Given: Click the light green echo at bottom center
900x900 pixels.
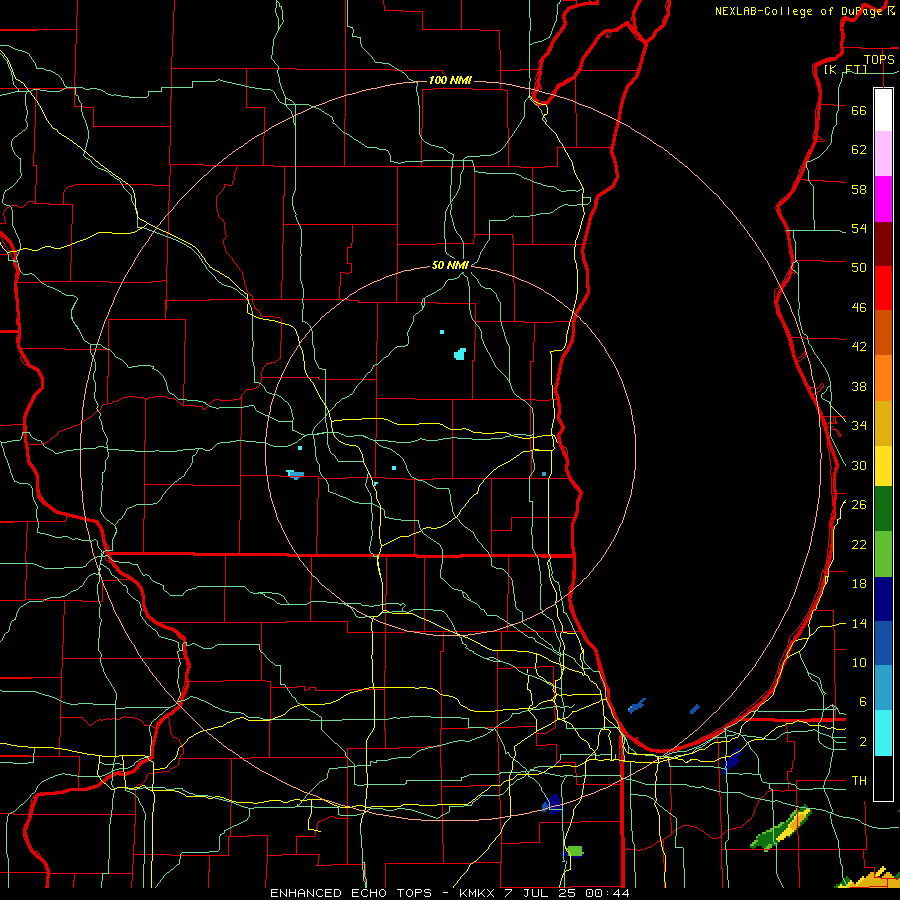Looking at the screenshot, I should (x=574, y=851).
